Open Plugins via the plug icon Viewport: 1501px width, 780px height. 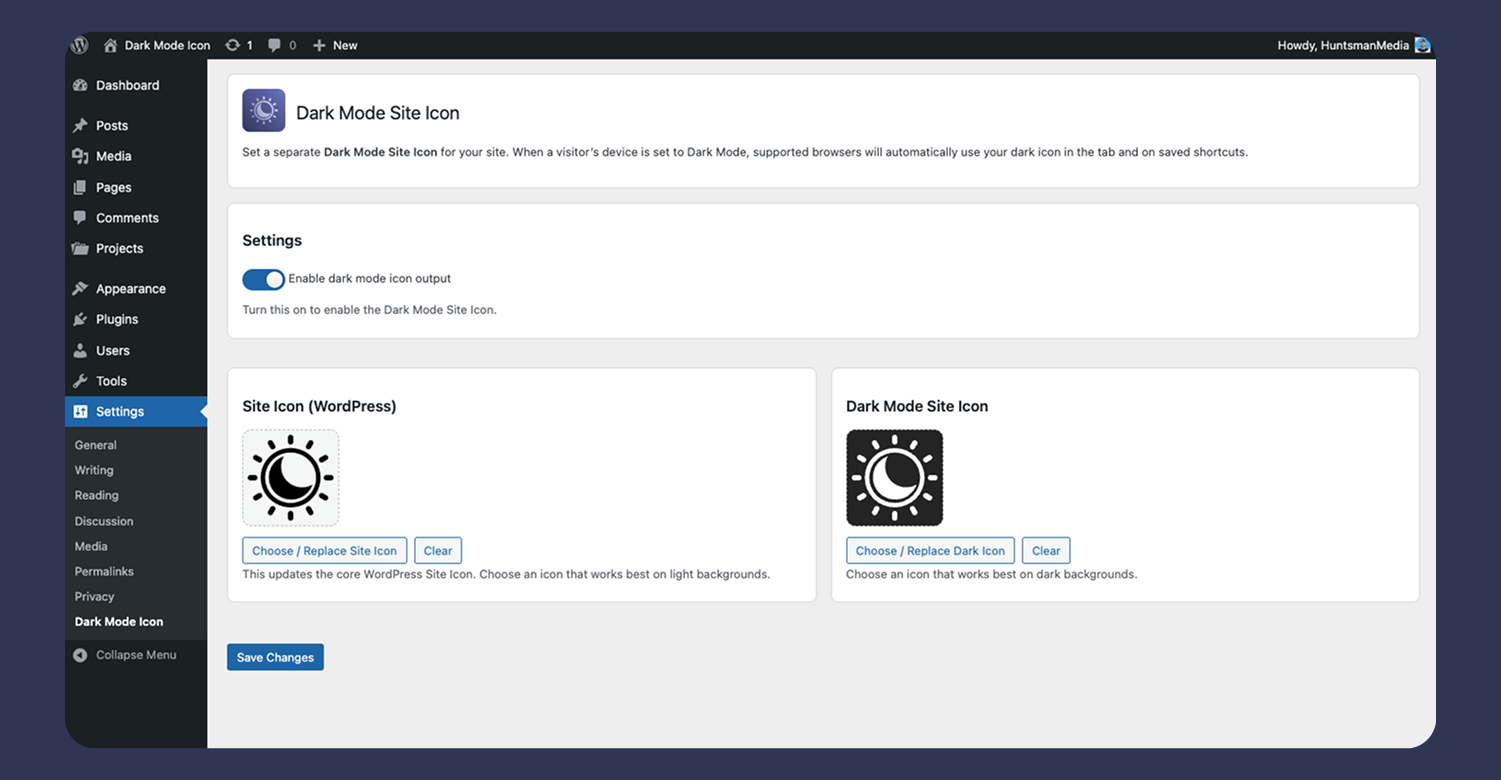(x=80, y=319)
